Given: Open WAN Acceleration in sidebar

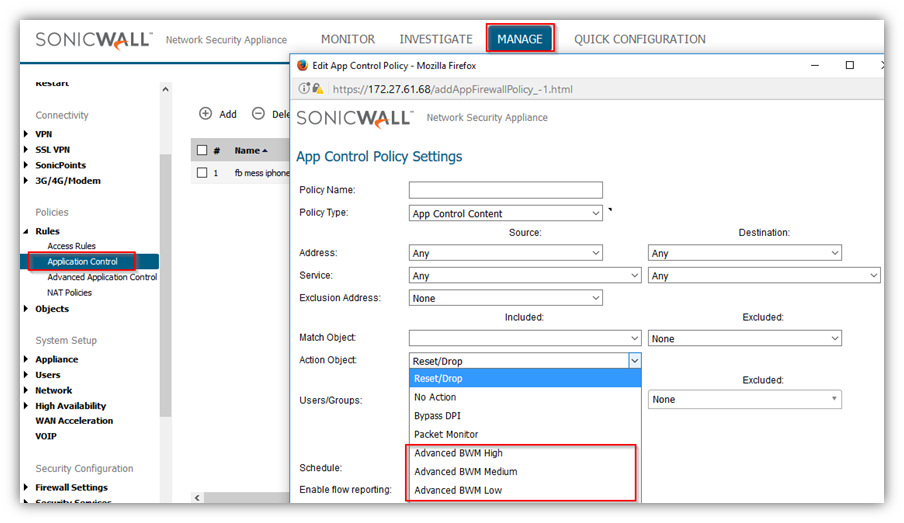Looking at the screenshot, I should (x=74, y=420).
